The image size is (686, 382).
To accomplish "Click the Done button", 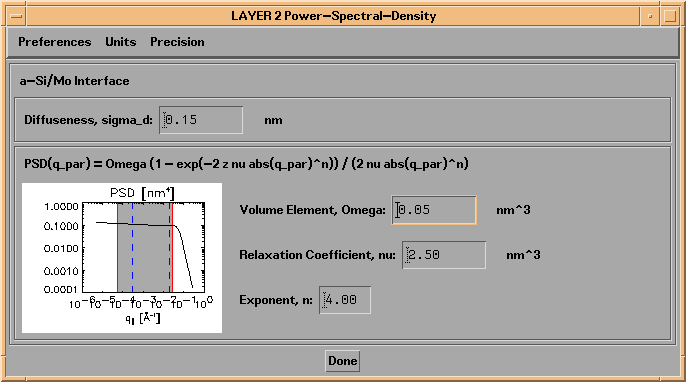I will point(343,361).
